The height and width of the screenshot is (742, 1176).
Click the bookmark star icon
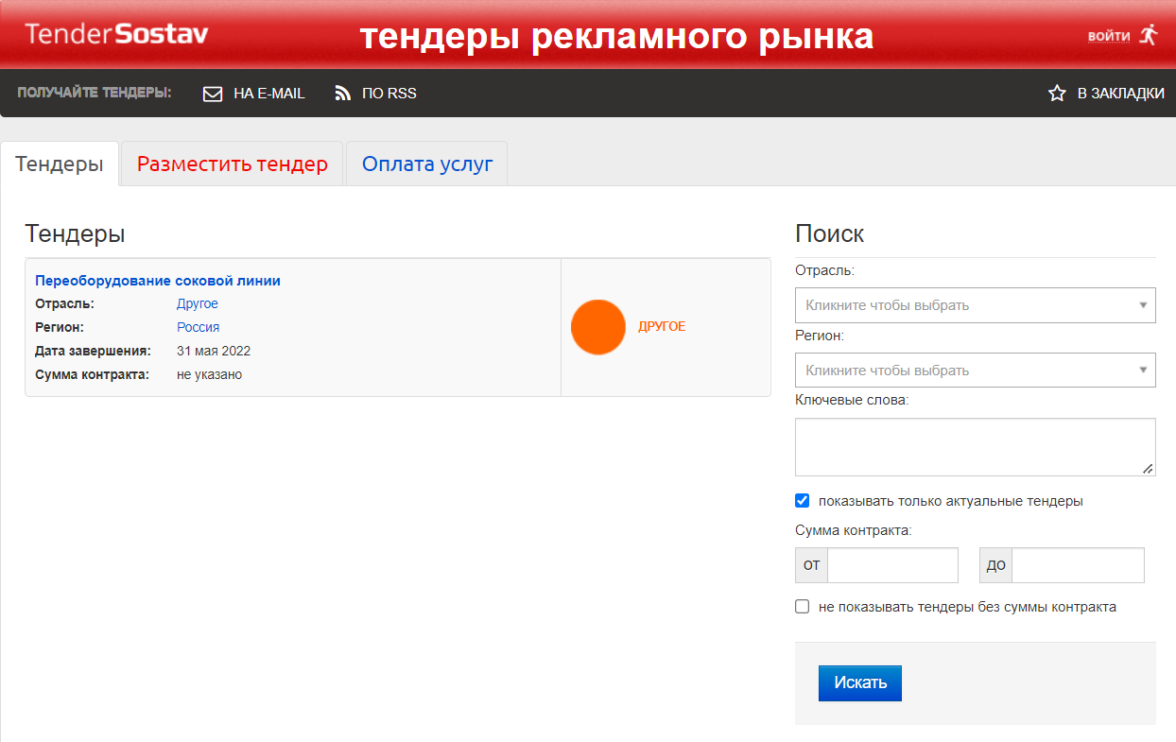tap(1057, 93)
